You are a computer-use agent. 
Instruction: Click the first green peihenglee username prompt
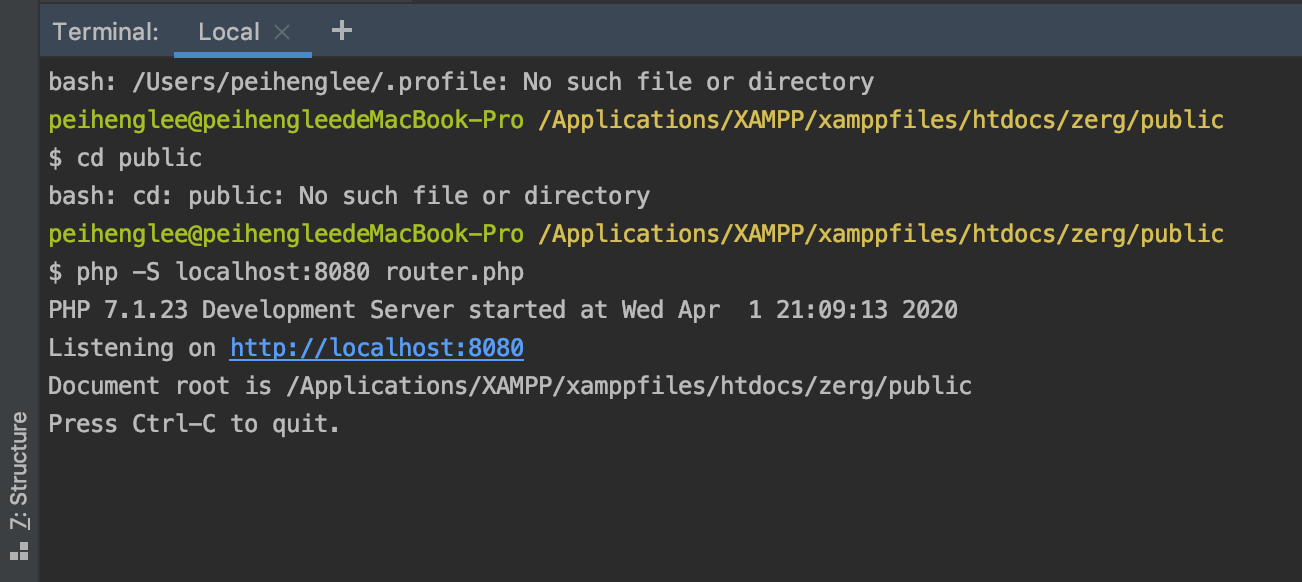tap(286, 120)
